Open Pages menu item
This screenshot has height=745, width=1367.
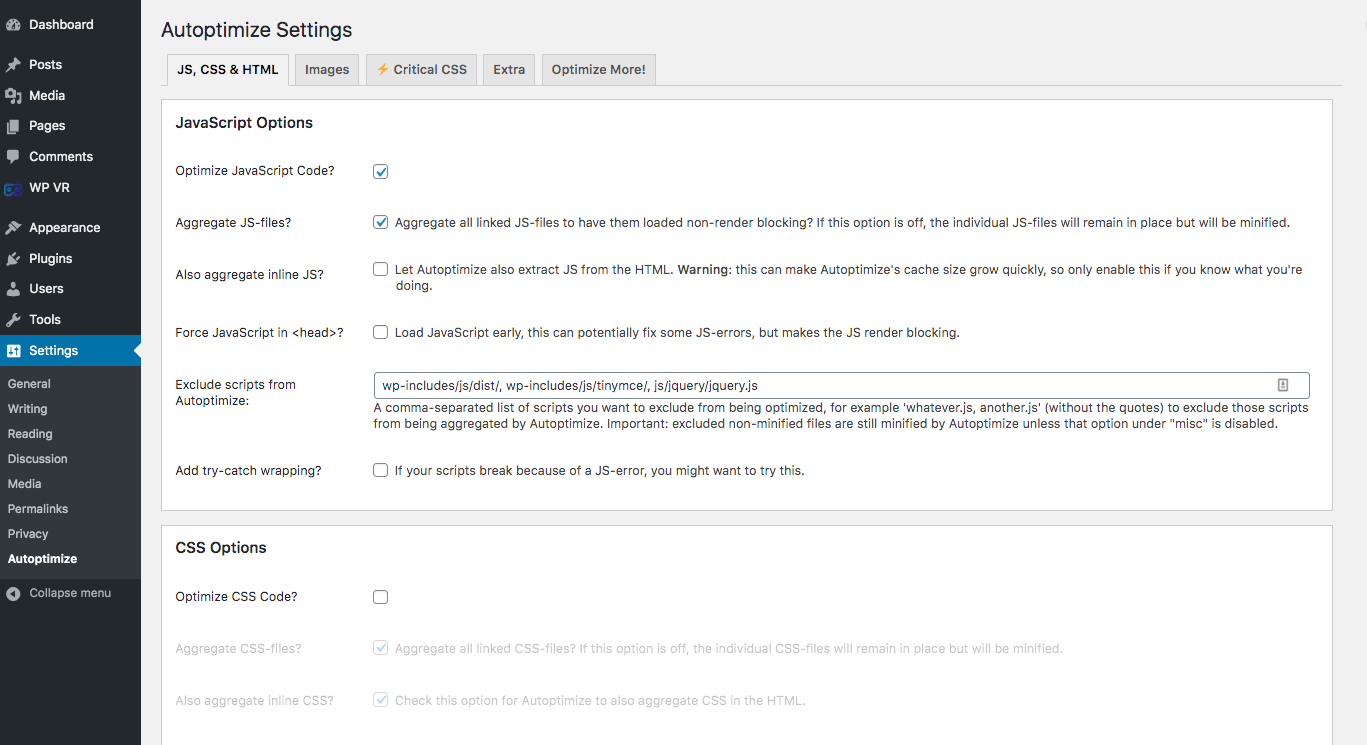tap(70, 126)
